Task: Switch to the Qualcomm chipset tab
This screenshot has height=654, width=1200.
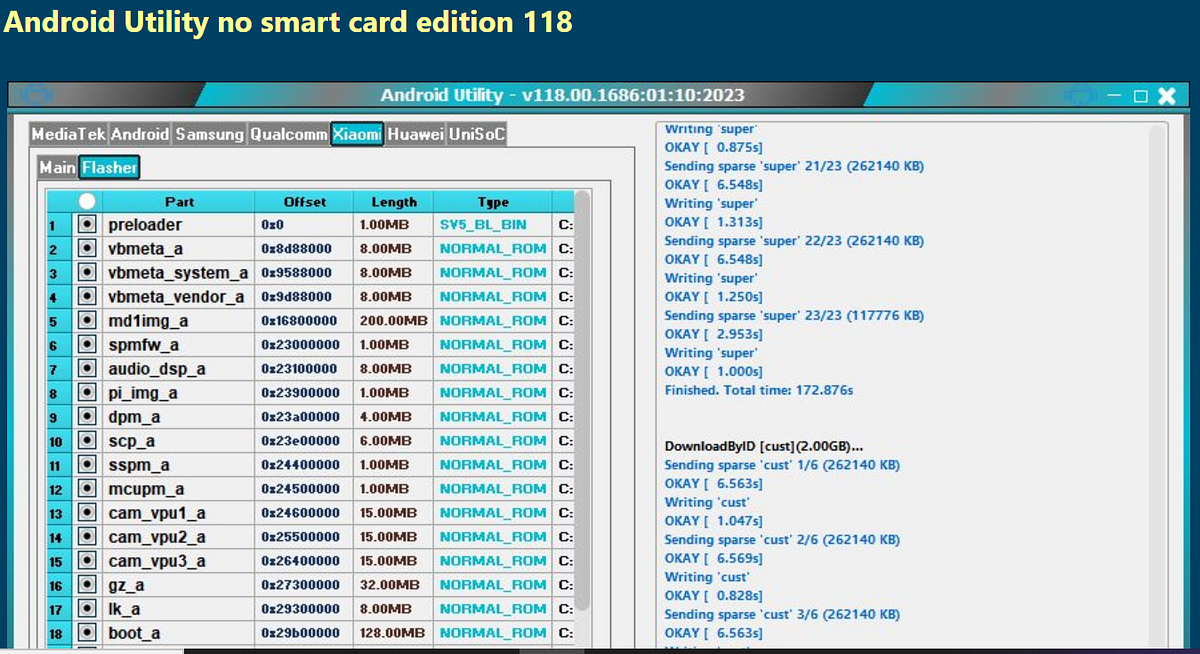Action: point(288,134)
